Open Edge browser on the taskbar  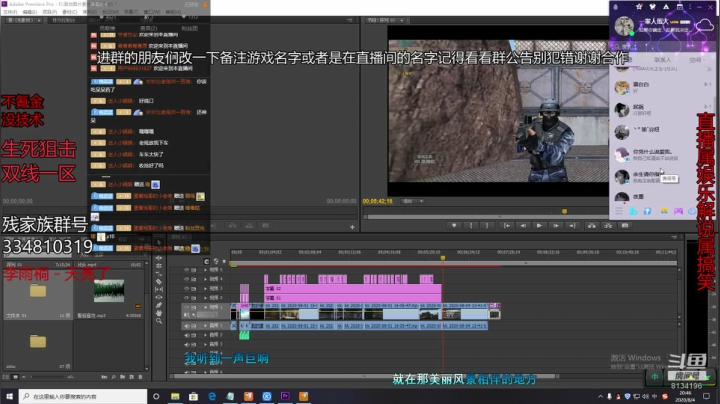(x=212, y=396)
